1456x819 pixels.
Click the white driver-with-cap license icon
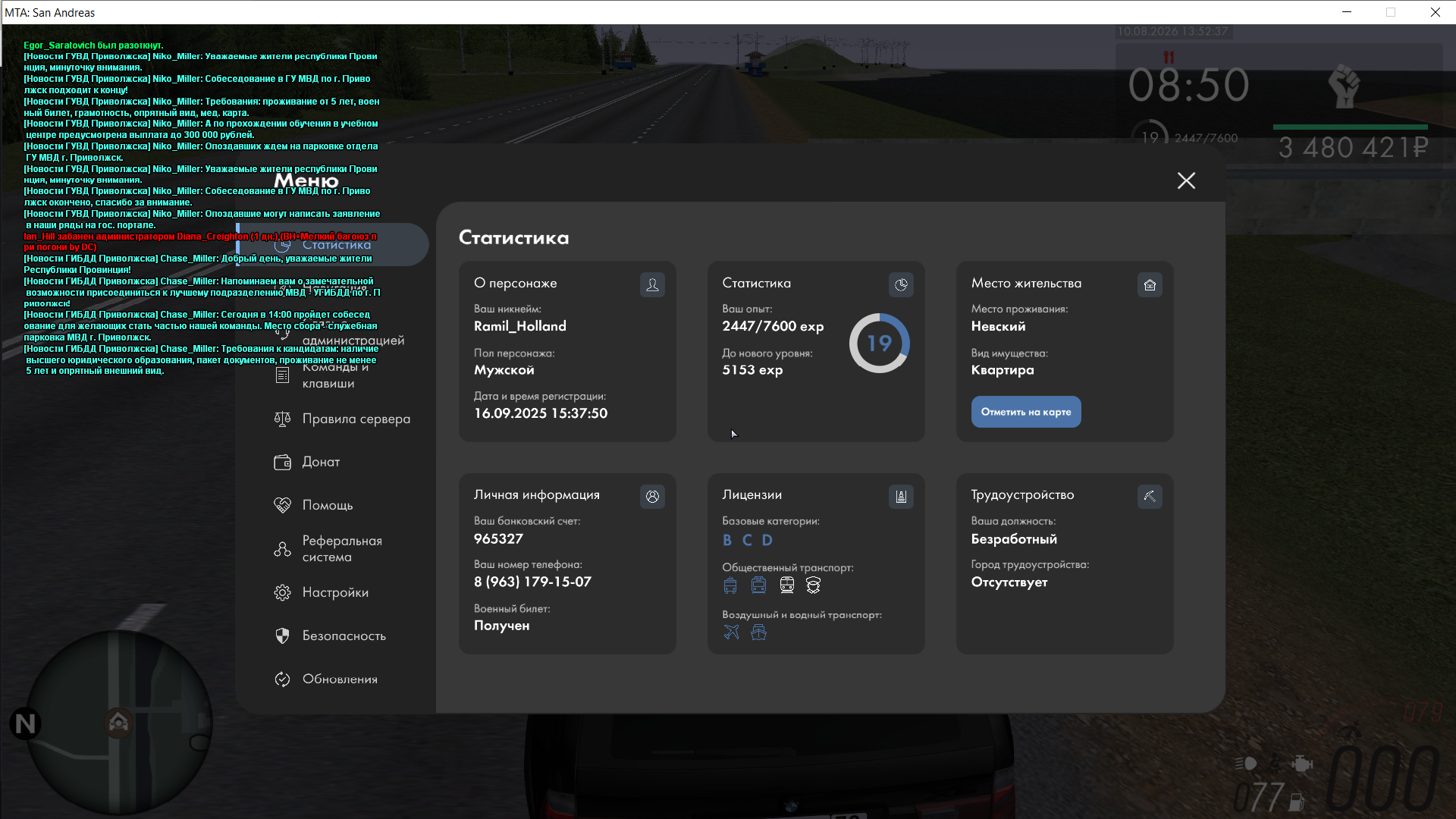(814, 585)
